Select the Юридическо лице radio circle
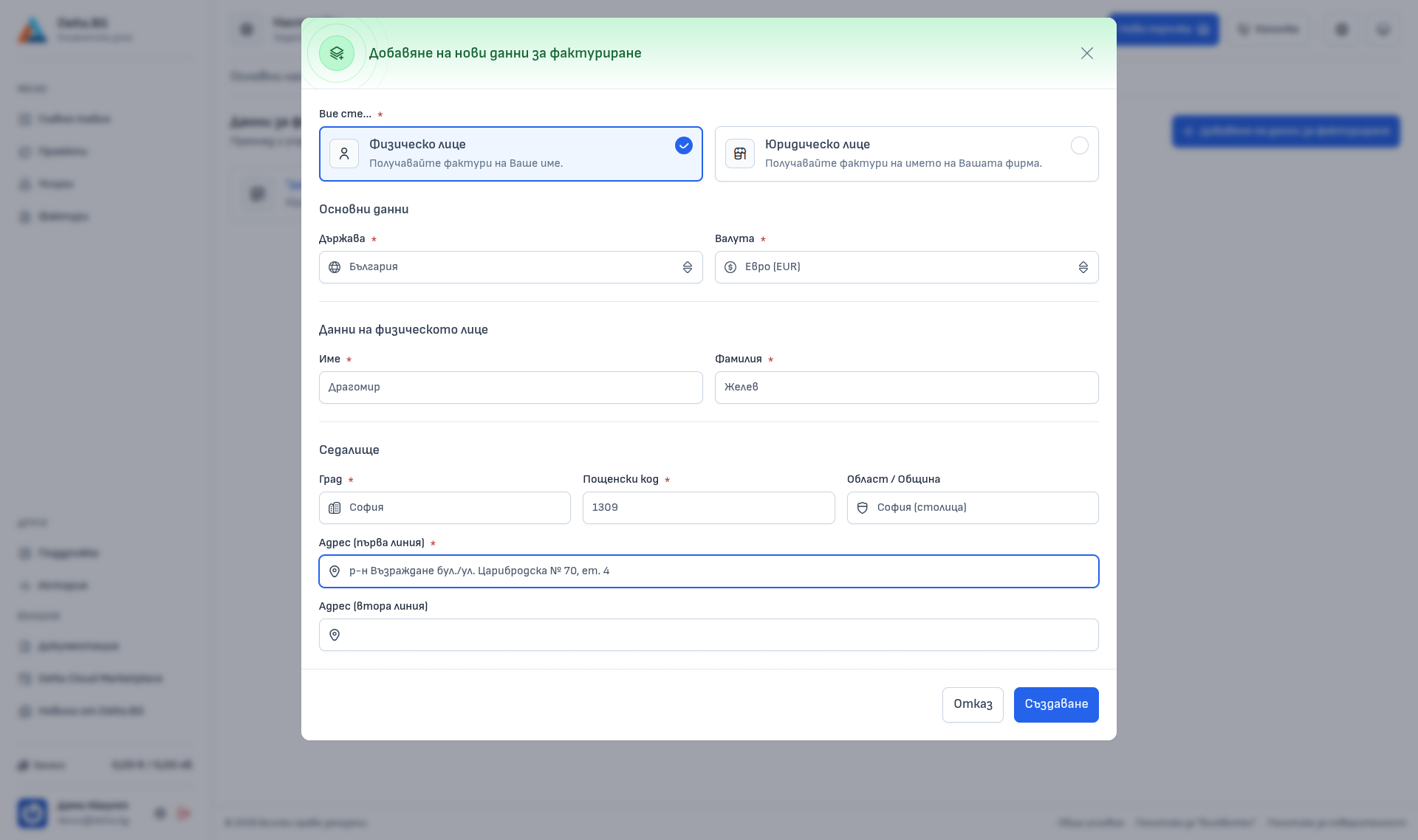The height and width of the screenshot is (840, 1418). (x=1080, y=145)
